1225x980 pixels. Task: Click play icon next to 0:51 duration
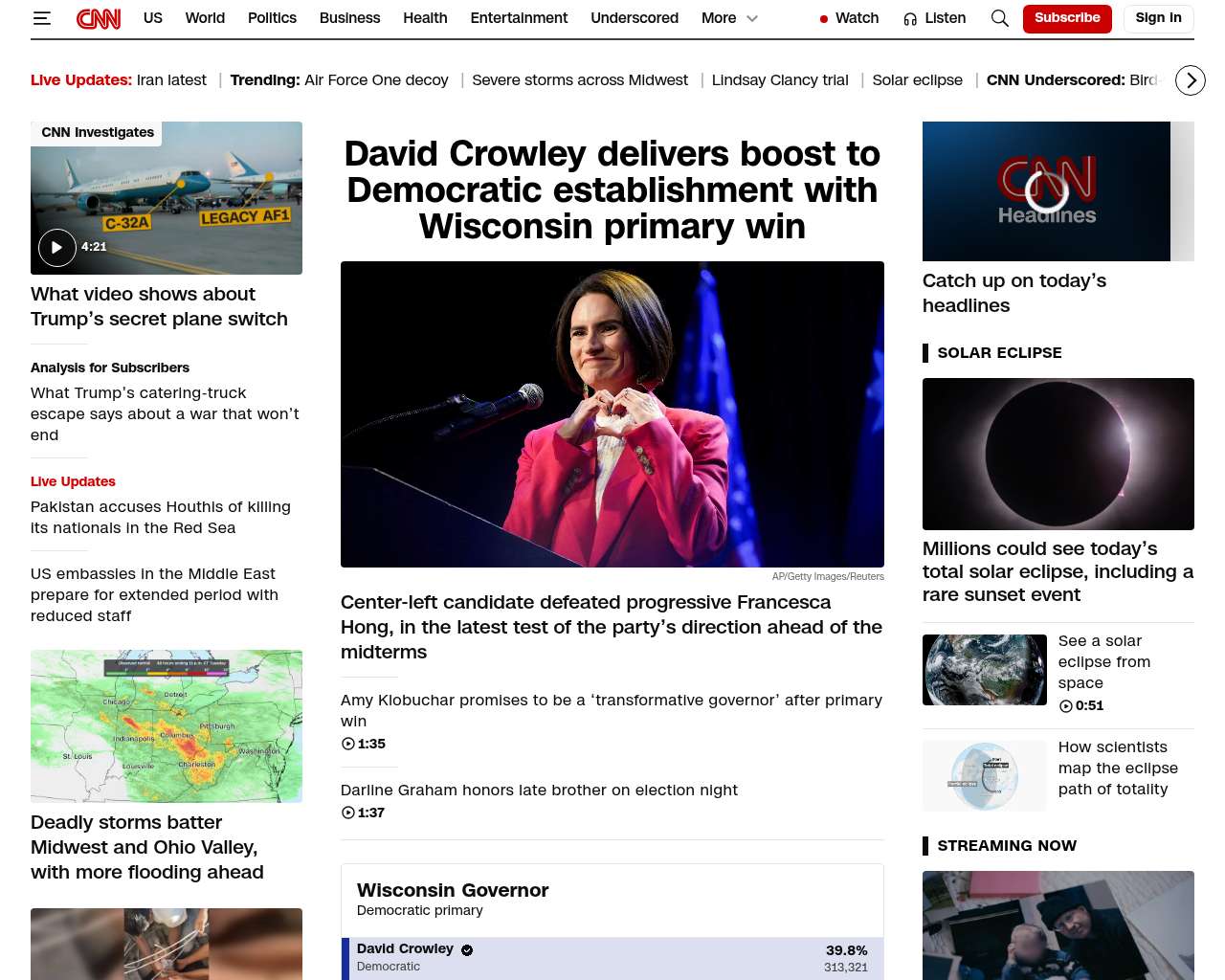click(1066, 706)
